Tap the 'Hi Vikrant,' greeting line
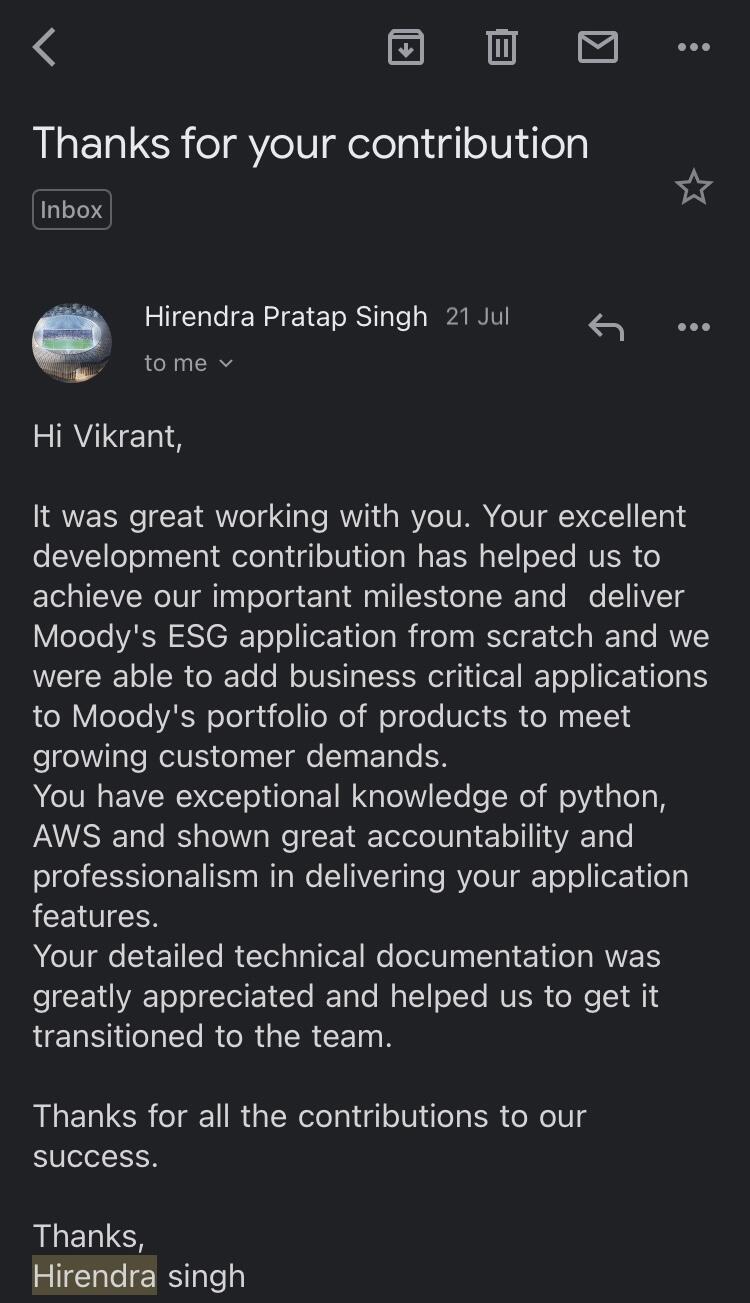The width and height of the screenshot is (750, 1303). [108, 436]
